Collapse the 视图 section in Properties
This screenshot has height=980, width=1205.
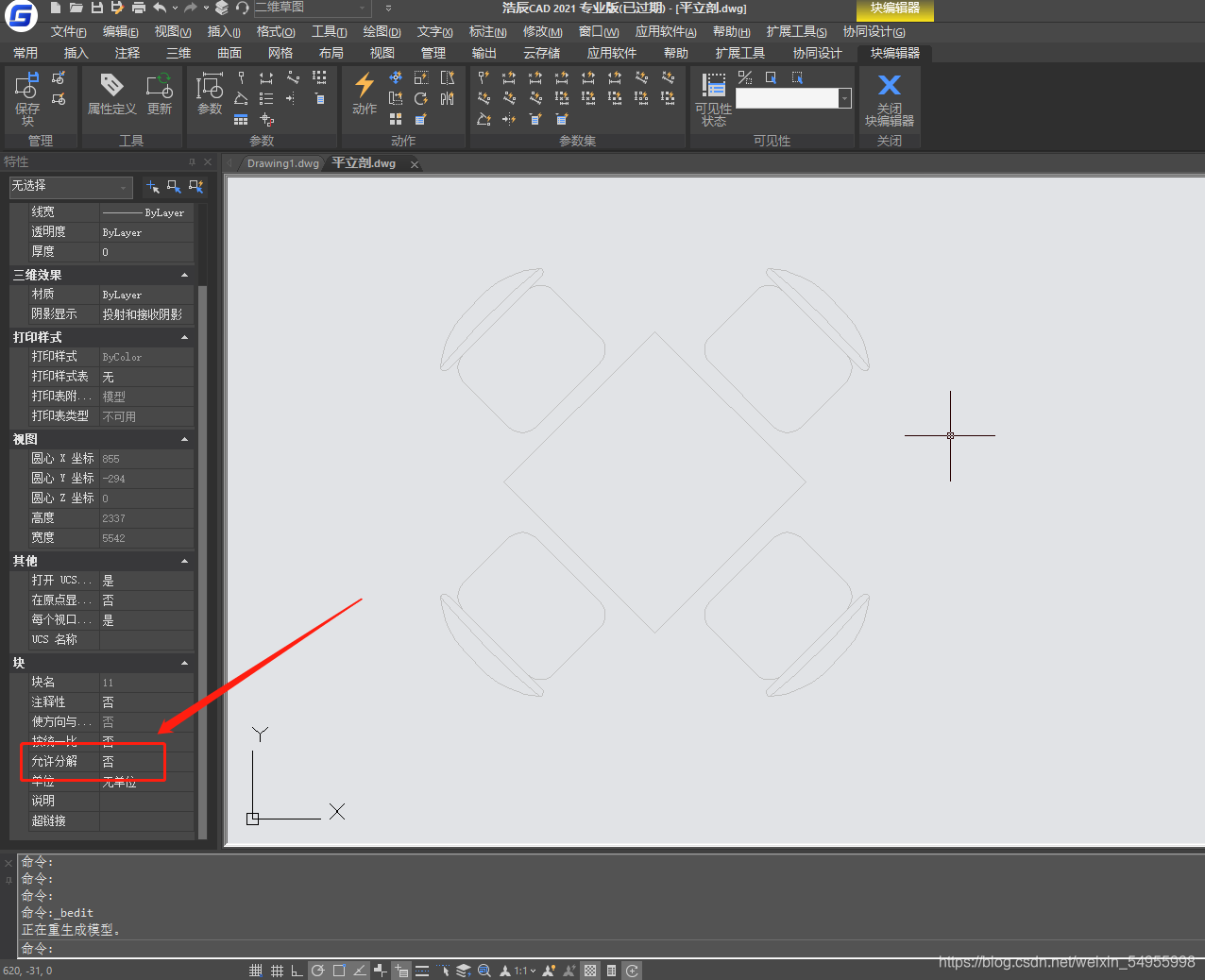(x=184, y=439)
